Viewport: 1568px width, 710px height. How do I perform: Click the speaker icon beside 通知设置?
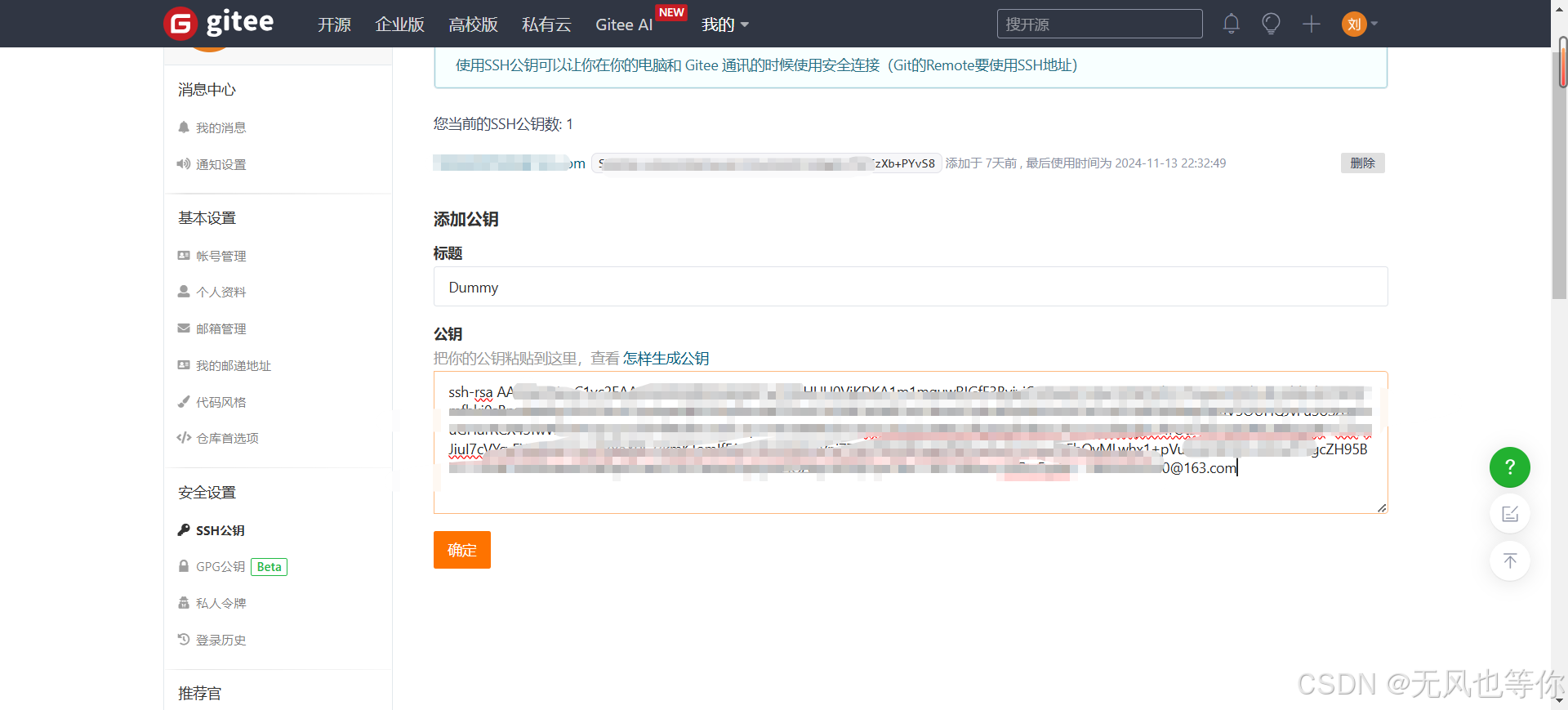184,163
